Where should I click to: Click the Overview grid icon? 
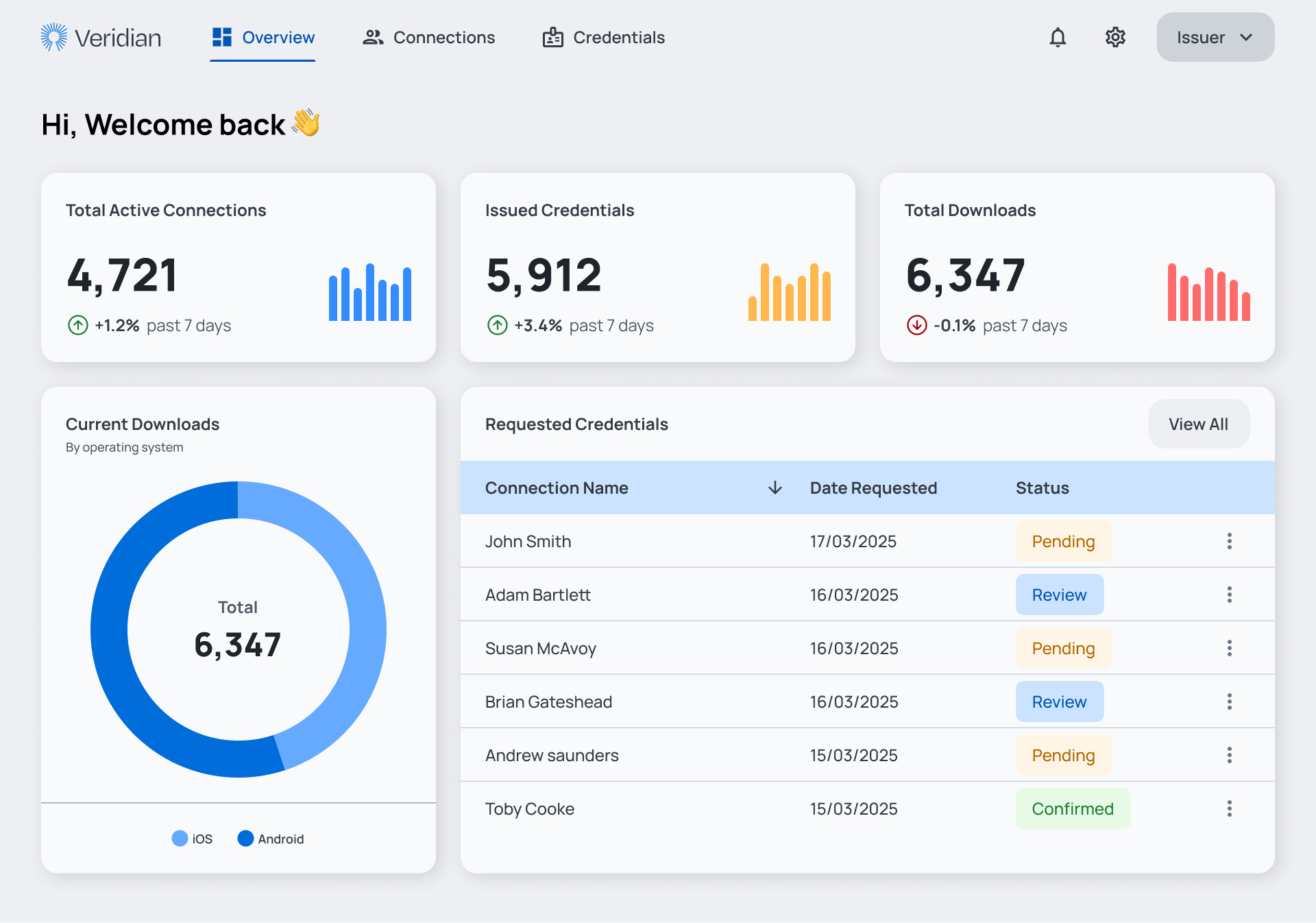pyautogui.click(x=221, y=38)
